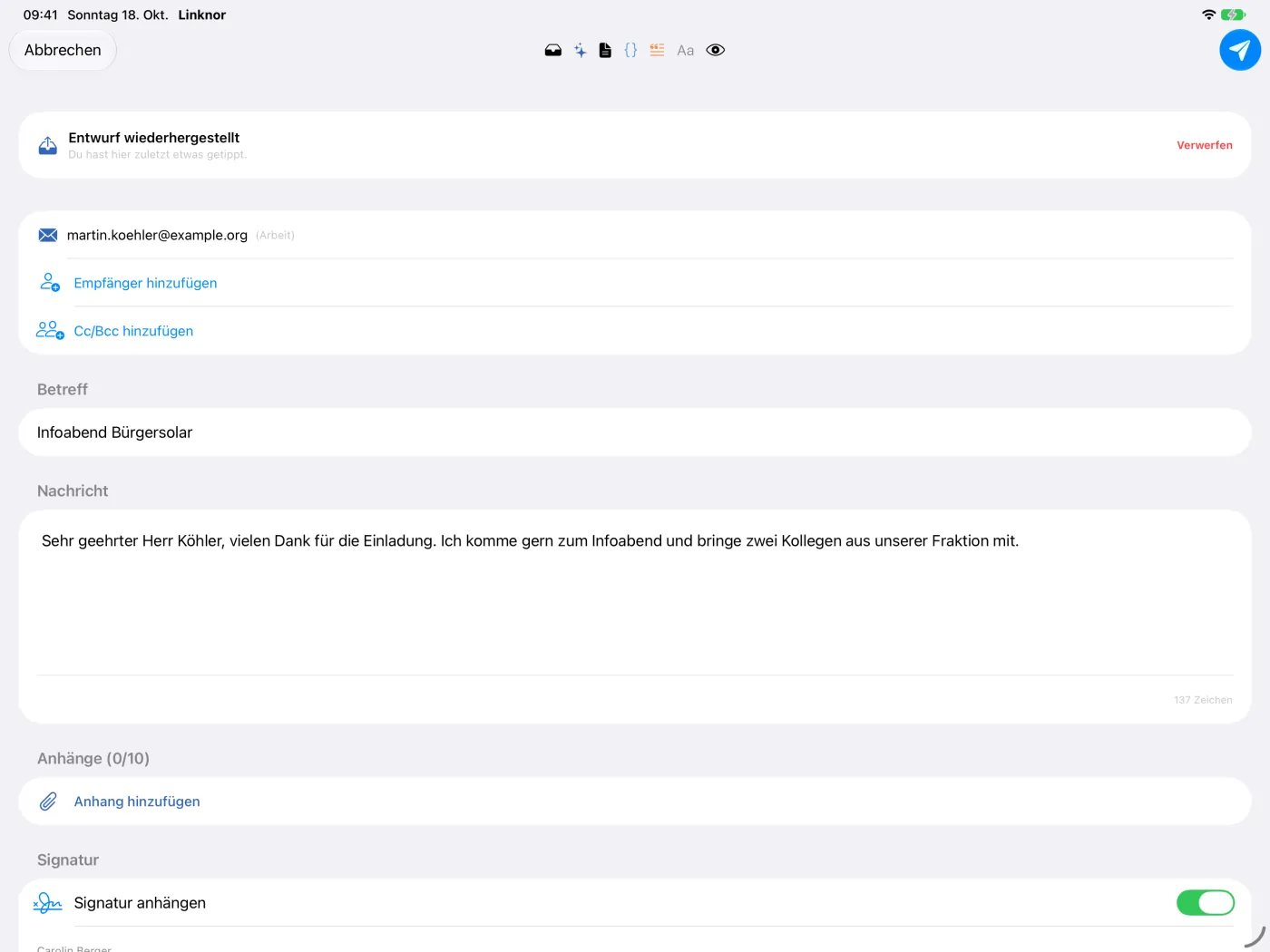Turn off the Signatur anhängen switch
The height and width of the screenshot is (952, 1270).
click(x=1205, y=903)
